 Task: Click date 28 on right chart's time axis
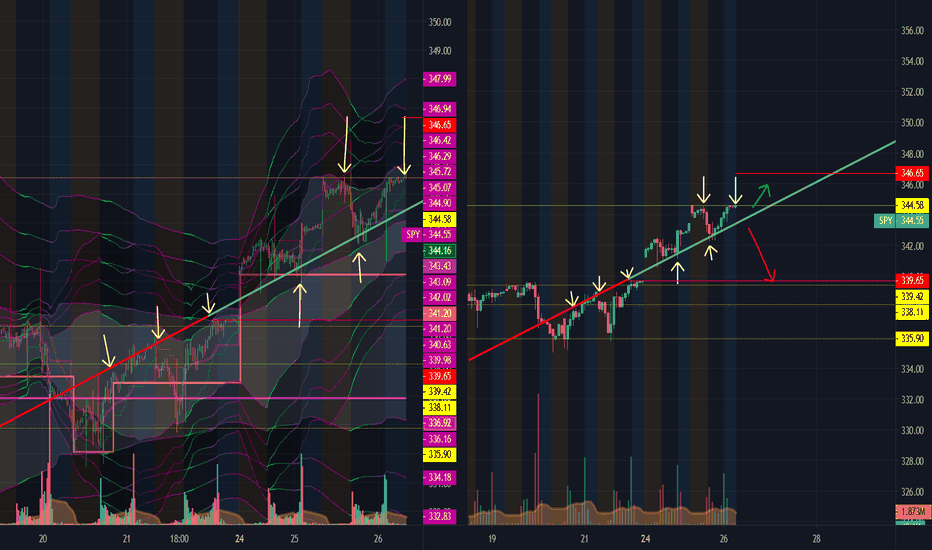[x=816, y=539]
